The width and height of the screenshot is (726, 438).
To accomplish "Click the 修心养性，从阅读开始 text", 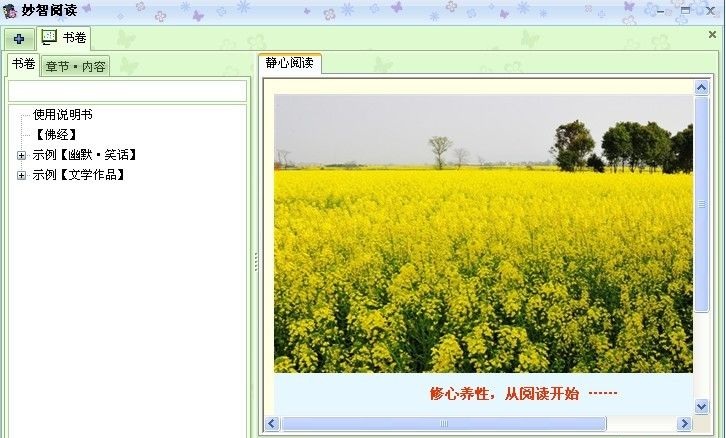I will (504, 394).
